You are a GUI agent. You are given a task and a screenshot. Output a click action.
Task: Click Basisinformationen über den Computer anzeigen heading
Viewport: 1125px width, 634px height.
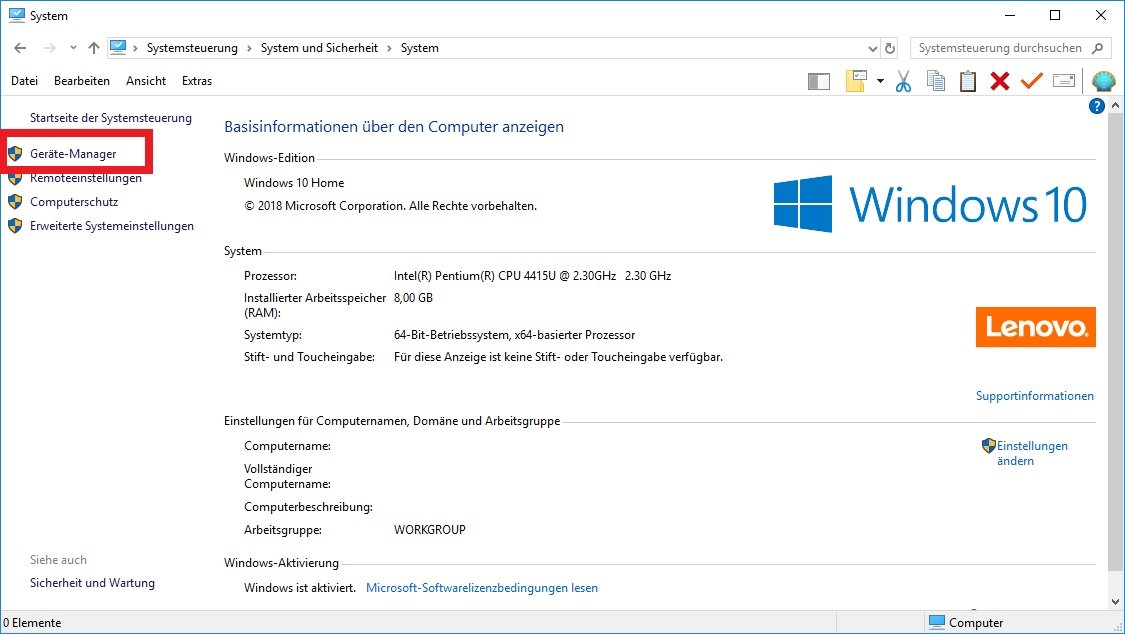pos(394,127)
